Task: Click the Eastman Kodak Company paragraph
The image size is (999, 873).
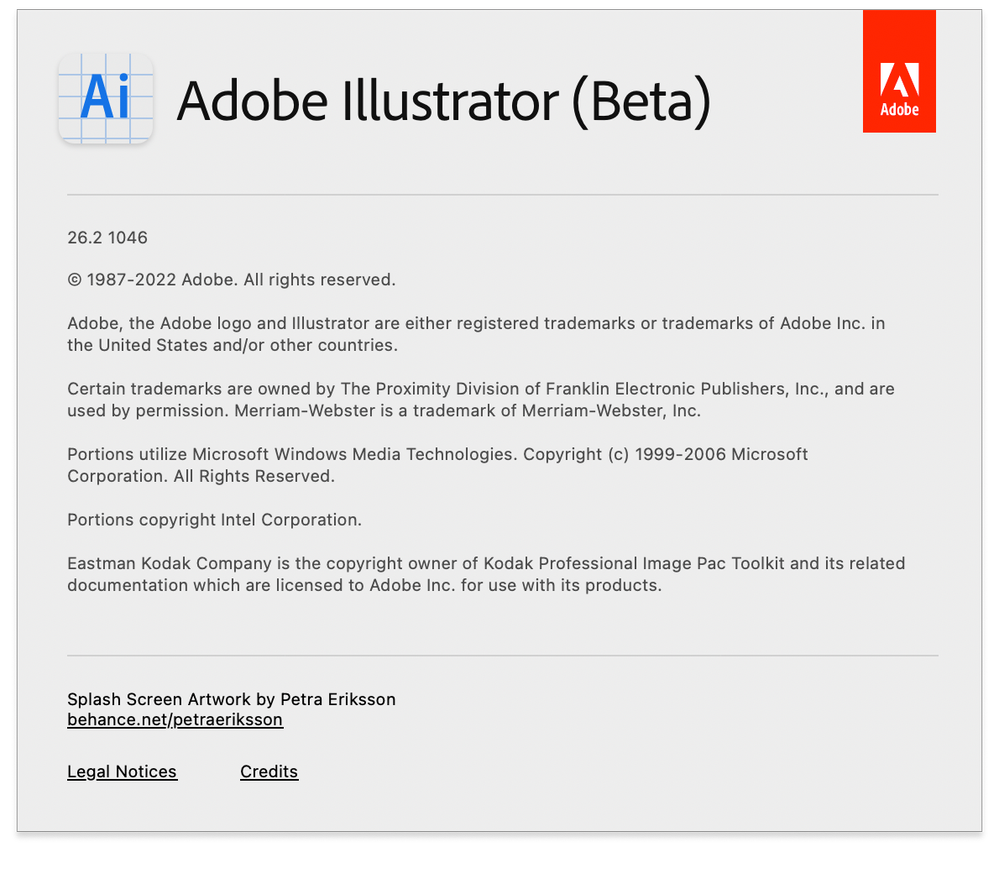Action: pos(485,574)
